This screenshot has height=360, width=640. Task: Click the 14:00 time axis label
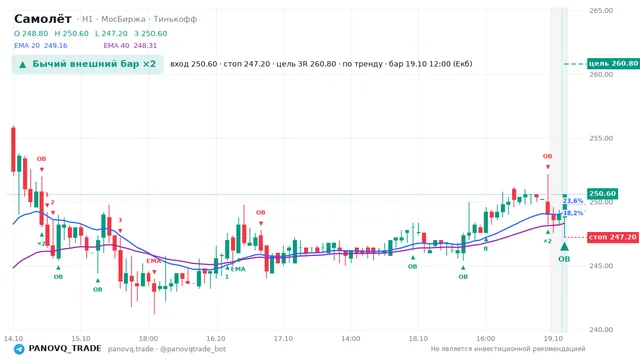[x=351, y=339]
